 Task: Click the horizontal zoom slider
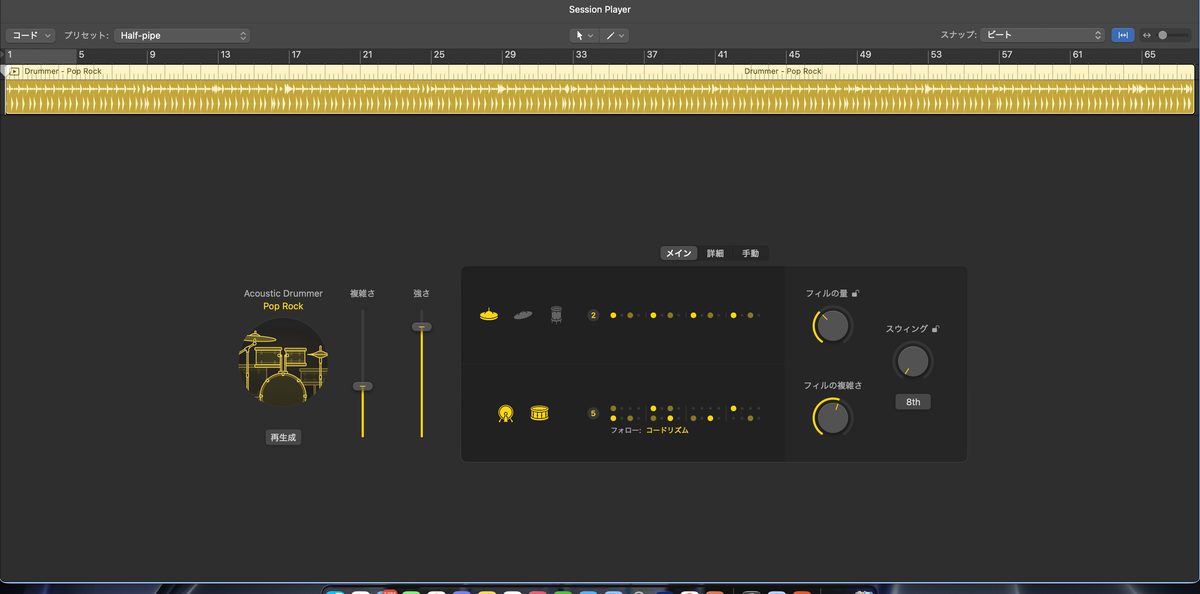[x=1175, y=35]
